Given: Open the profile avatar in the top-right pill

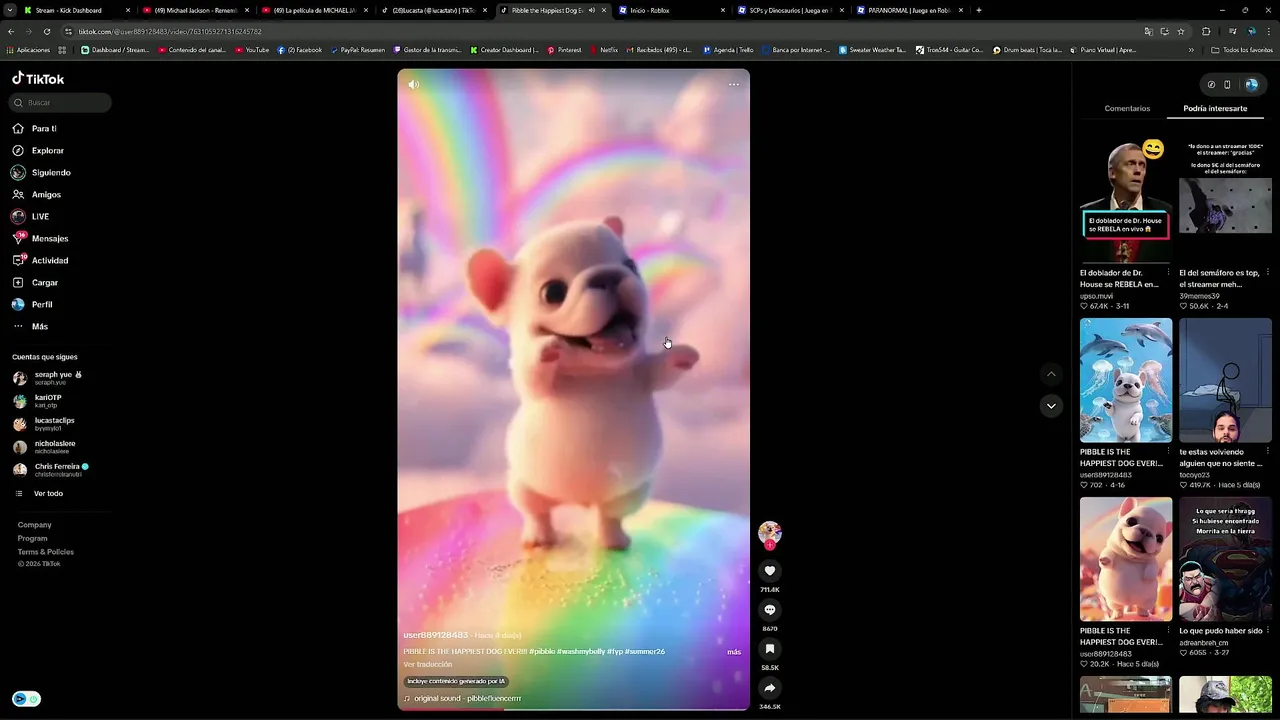Looking at the screenshot, I should point(1251,85).
